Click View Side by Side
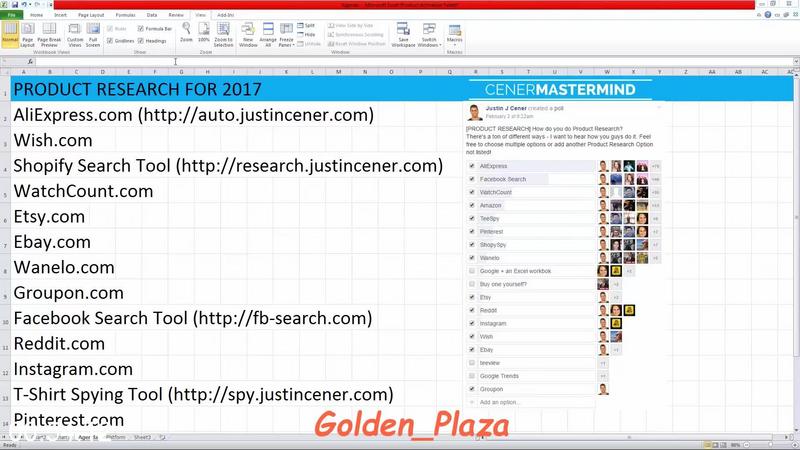Image resolution: width=800 pixels, height=450 pixels. pos(351,26)
